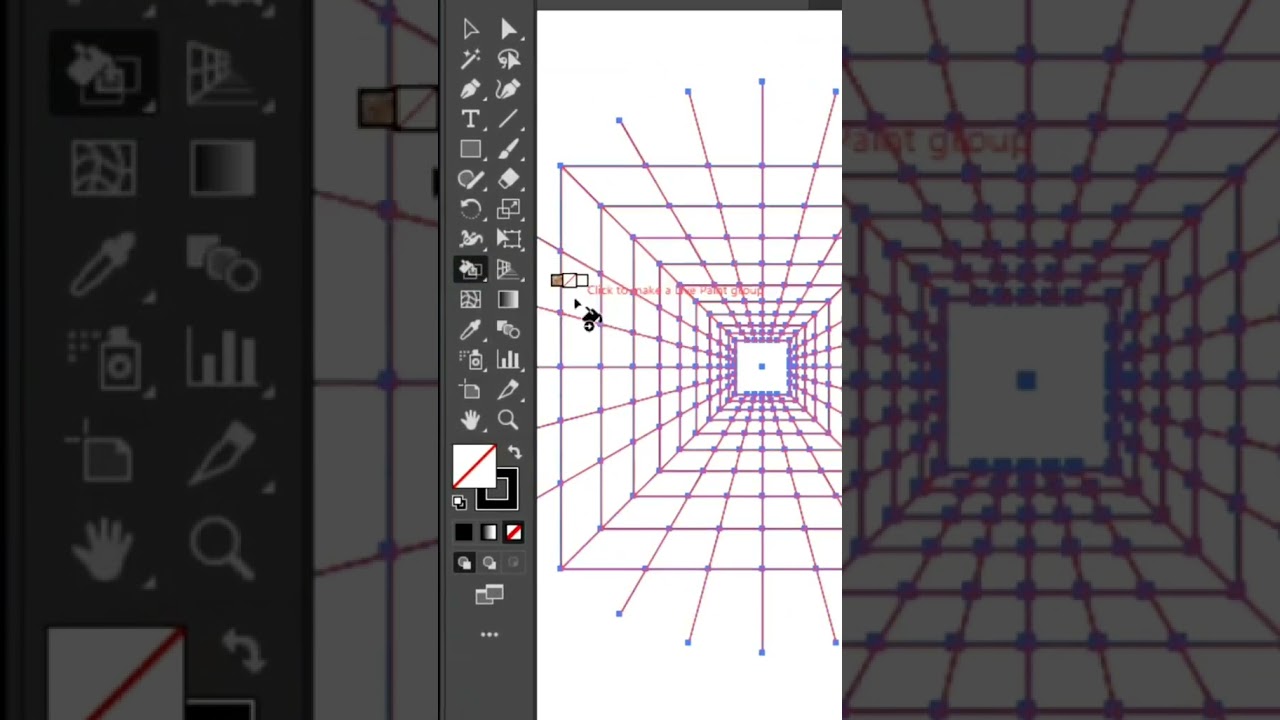This screenshot has height=720, width=1280.
Task: Change Screen Mode in toolbar
Action: pyautogui.click(x=489, y=596)
